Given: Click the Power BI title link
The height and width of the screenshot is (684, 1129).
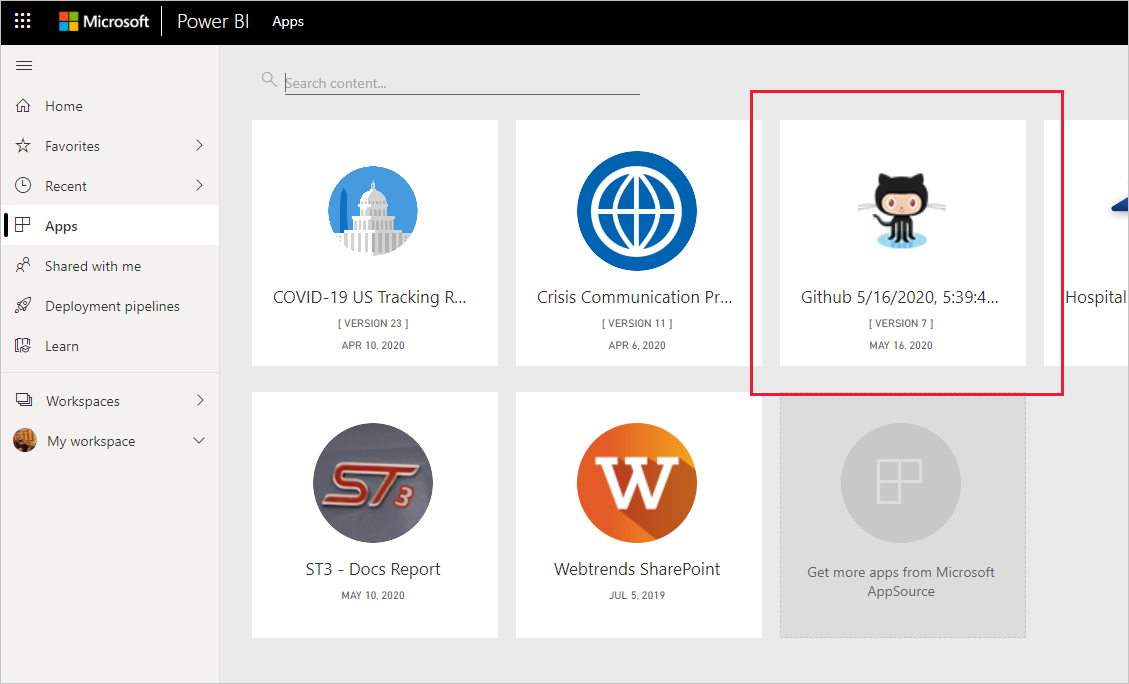Looking at the screenshot, I should [213, 22].
